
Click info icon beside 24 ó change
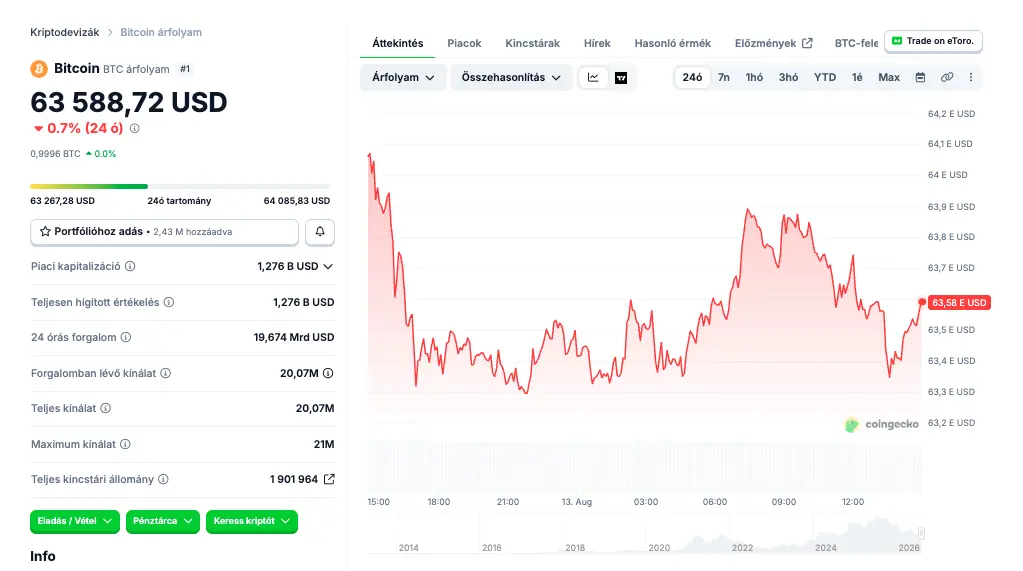[134, 129]
